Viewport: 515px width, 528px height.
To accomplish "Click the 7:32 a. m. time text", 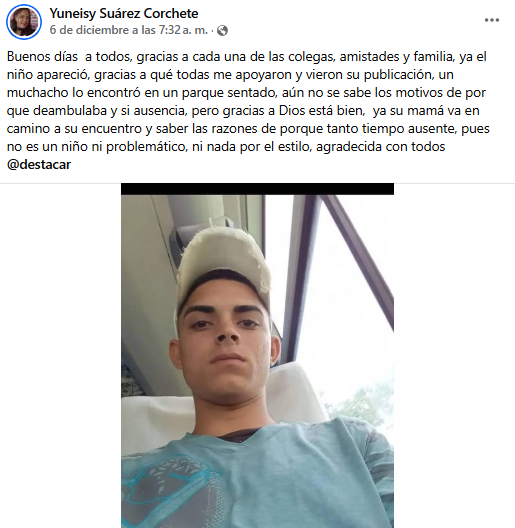I will tap(183, 30).
